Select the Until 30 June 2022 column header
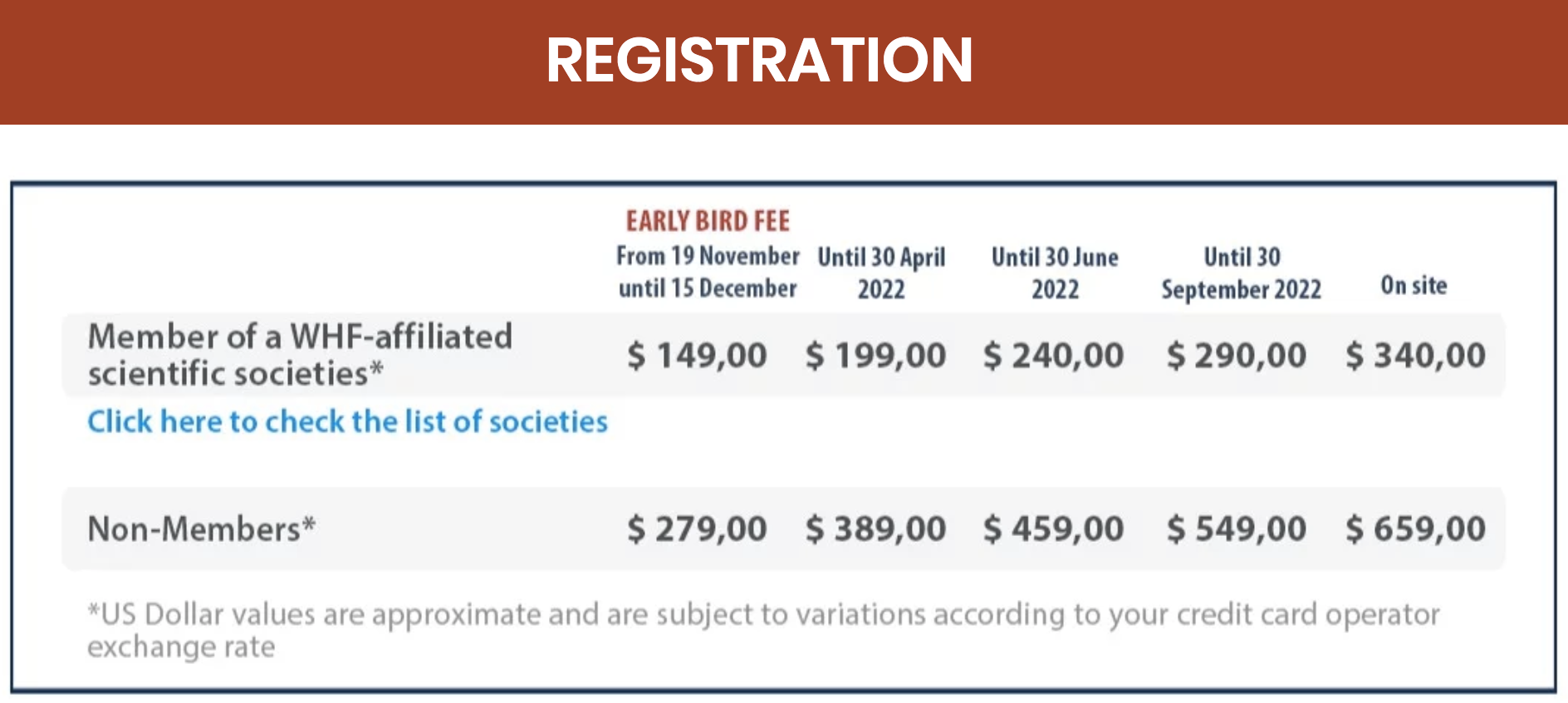1568x703 pixels. [x=1055, y=273]
